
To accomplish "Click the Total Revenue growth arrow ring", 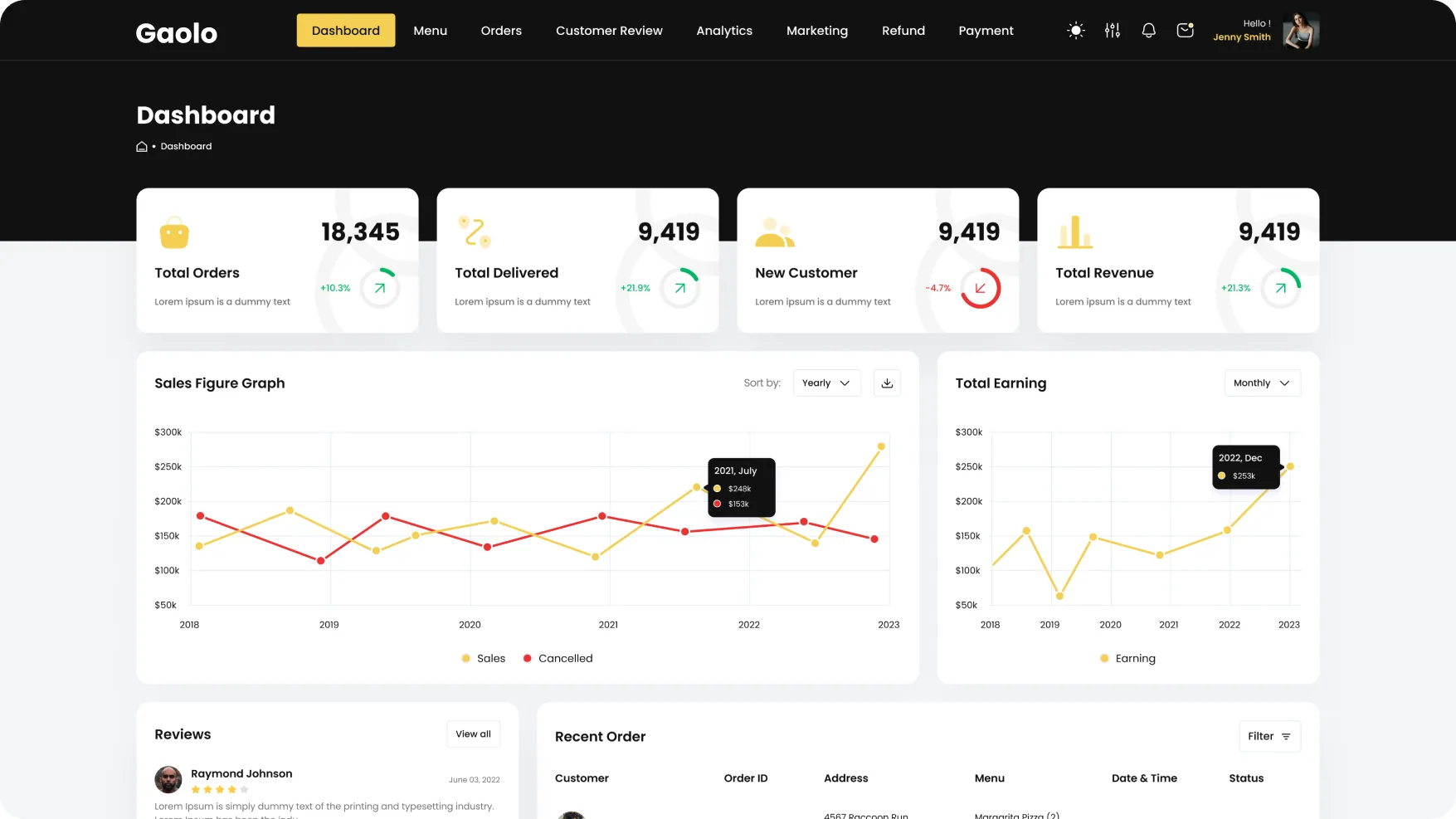I will 1281,288.
